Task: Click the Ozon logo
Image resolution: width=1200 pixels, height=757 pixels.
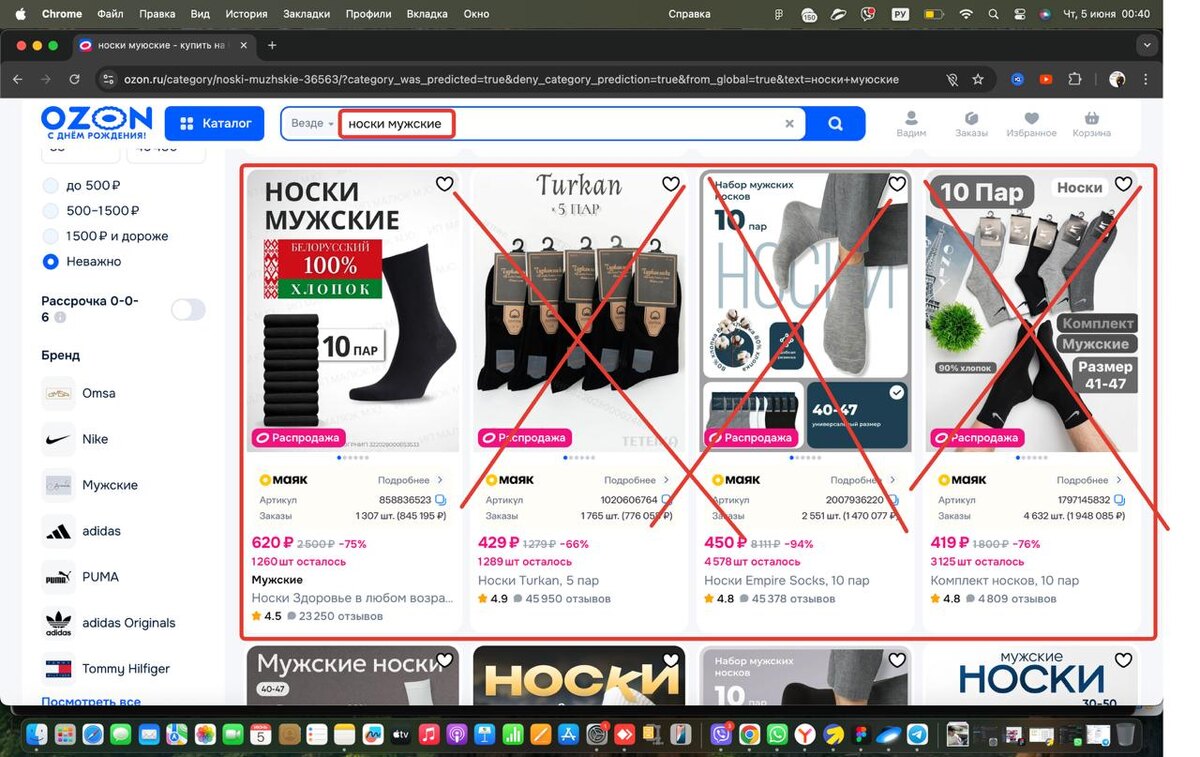Action: click(96, 122)
